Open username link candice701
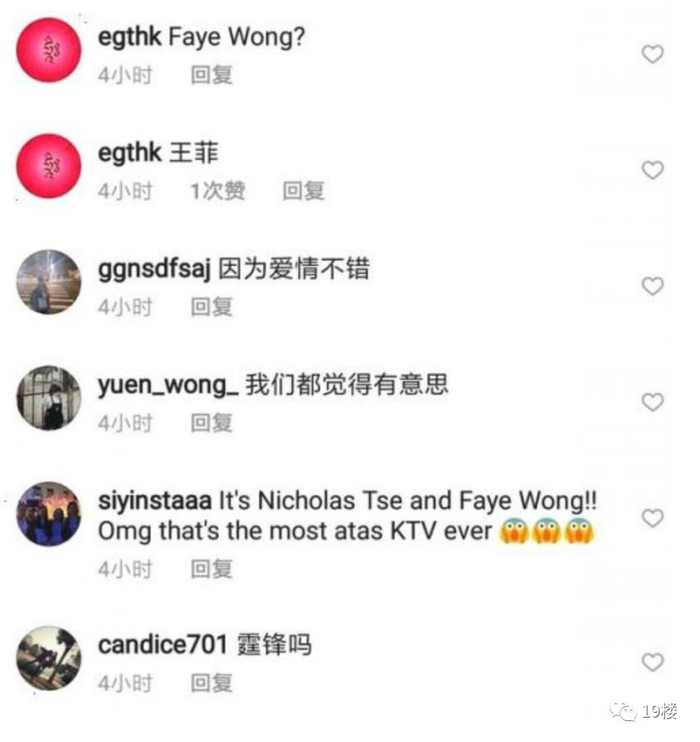The height and width of the screenshot is (742, 700). (163, 645)
